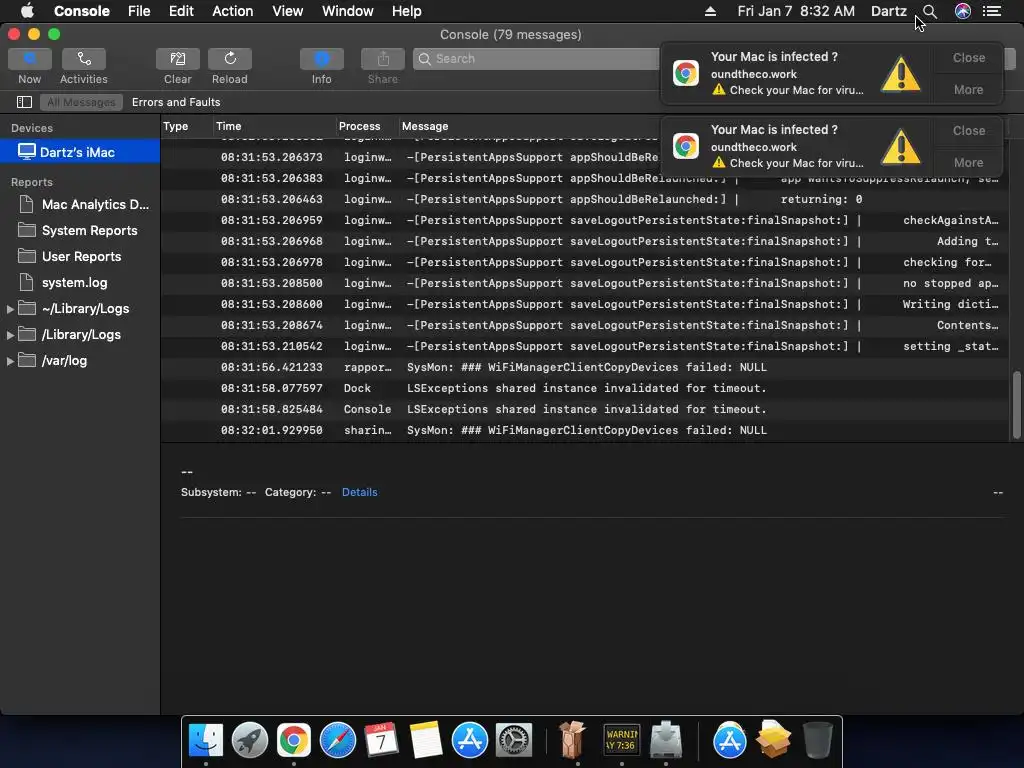Click More on second infected notification
The height and width of the screenshot is (768, 1024).
tap(968, 163)
